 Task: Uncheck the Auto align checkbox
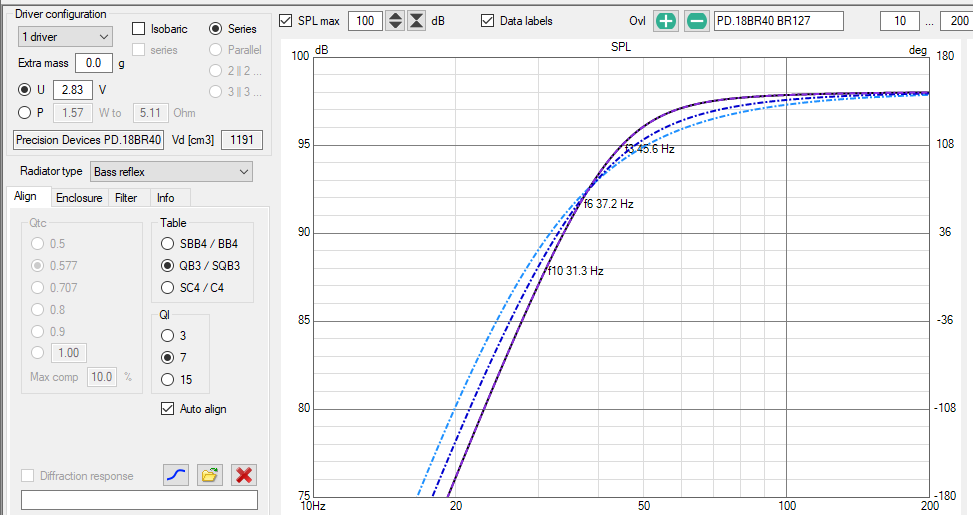[x=167, y=408]
